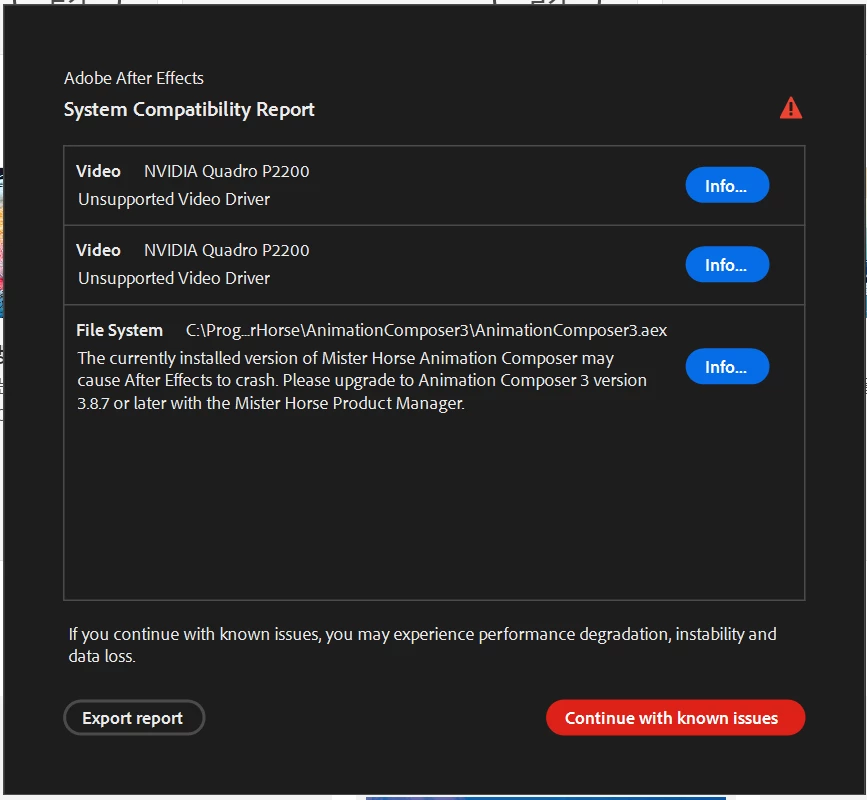Open Info for the File System AnimationComposer3 entry
The height and width of the screenshot is (800, 867).
(x=727, y=366)
